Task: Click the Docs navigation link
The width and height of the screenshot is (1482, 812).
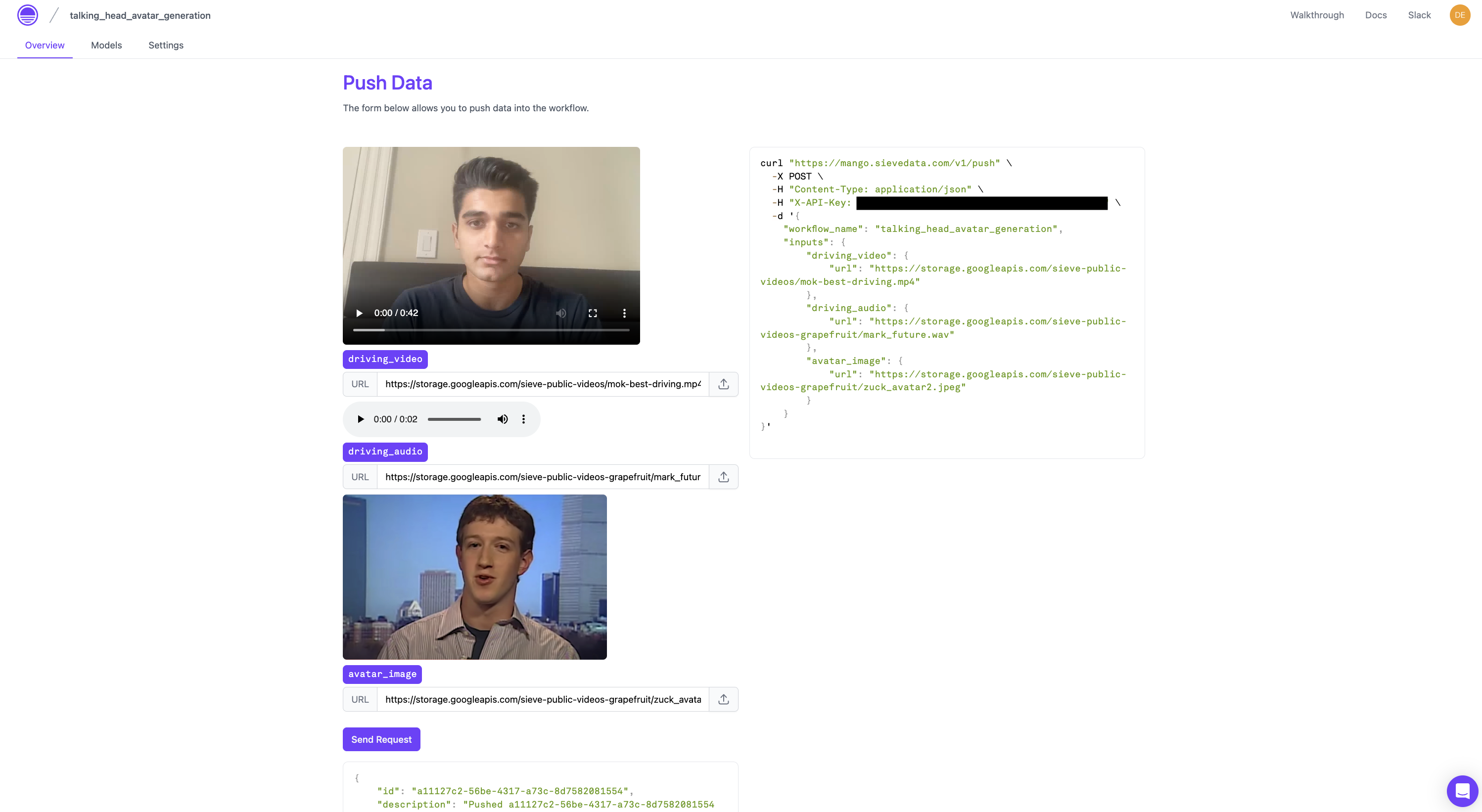Action: (x=1376, y=15)
